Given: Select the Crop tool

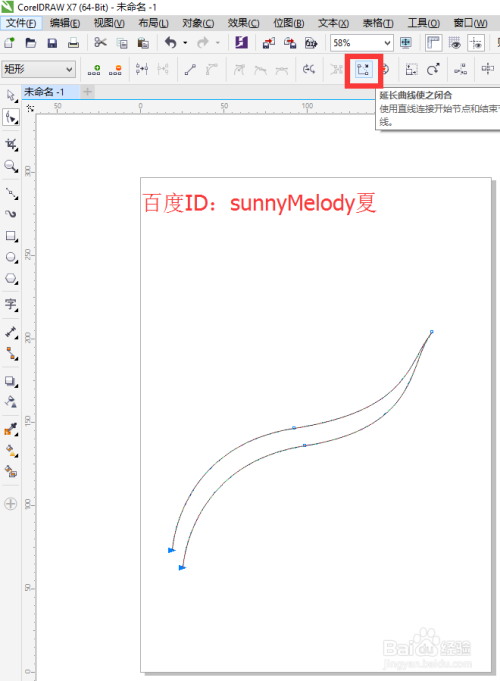Looking at the screenshot, I should (x=11, y=144).
